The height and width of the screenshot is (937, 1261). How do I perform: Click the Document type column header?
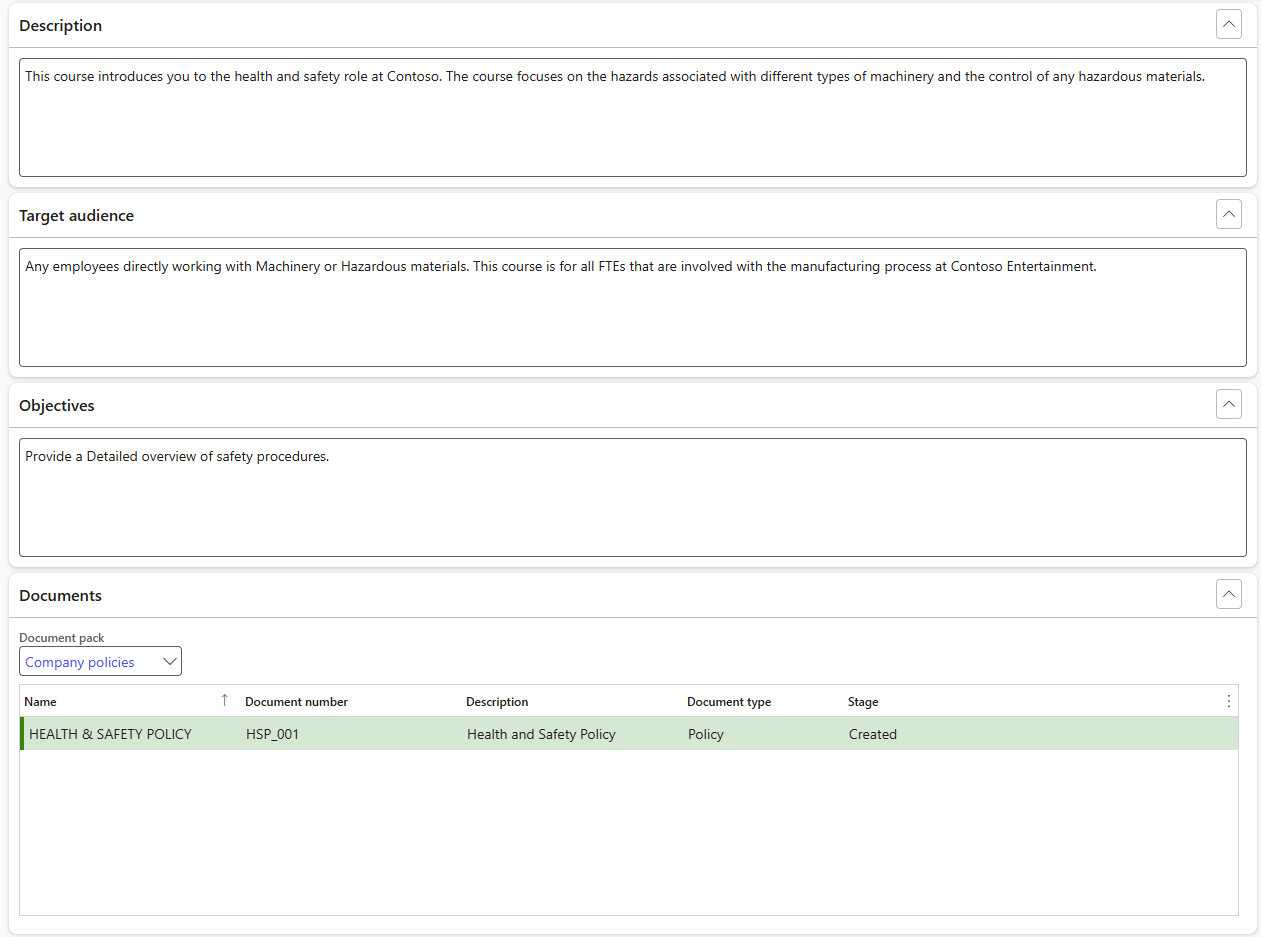pyautogui.click(x=729, y=702)
